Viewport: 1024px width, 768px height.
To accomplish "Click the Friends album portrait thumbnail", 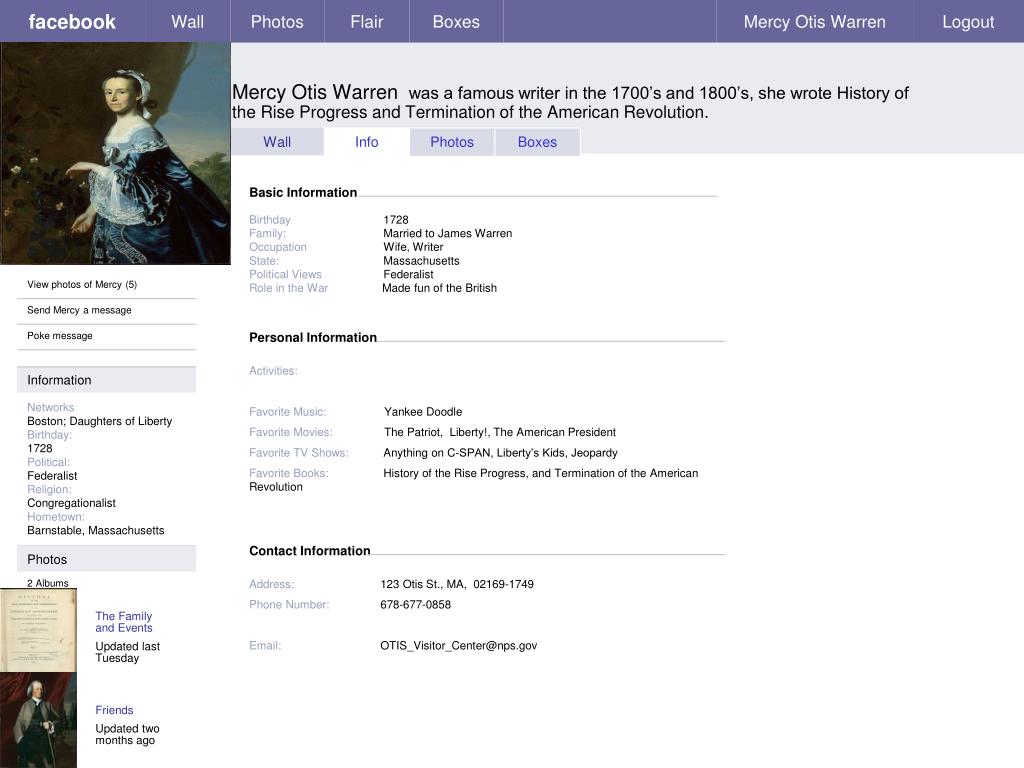I will click(x=38, y=720).
